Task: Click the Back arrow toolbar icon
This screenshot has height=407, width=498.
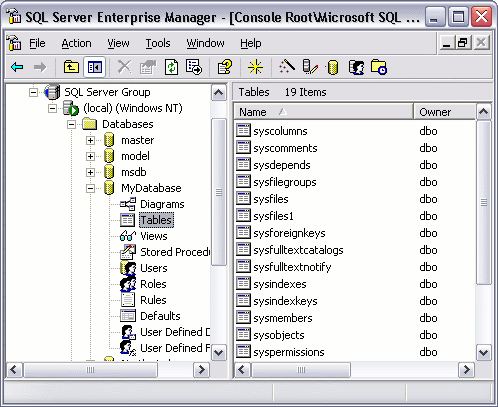Action: pos(17,67)
